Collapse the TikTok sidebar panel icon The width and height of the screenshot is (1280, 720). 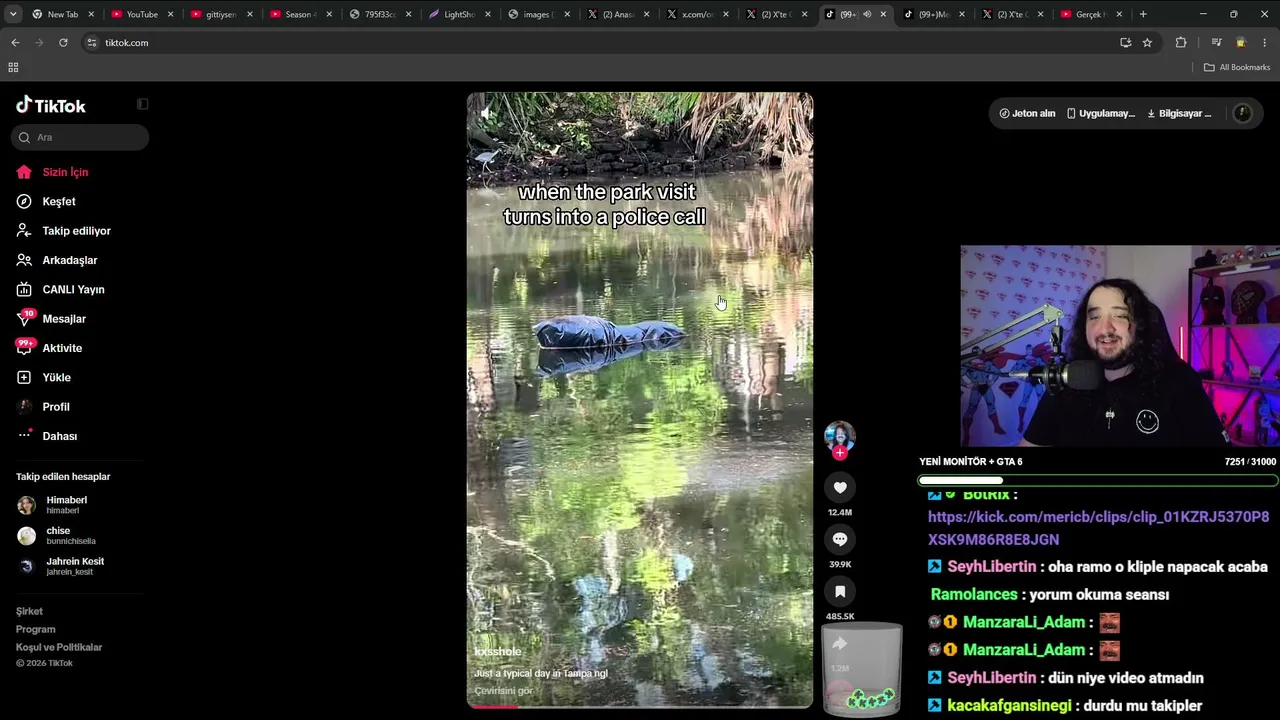click(x=142, y=104)
